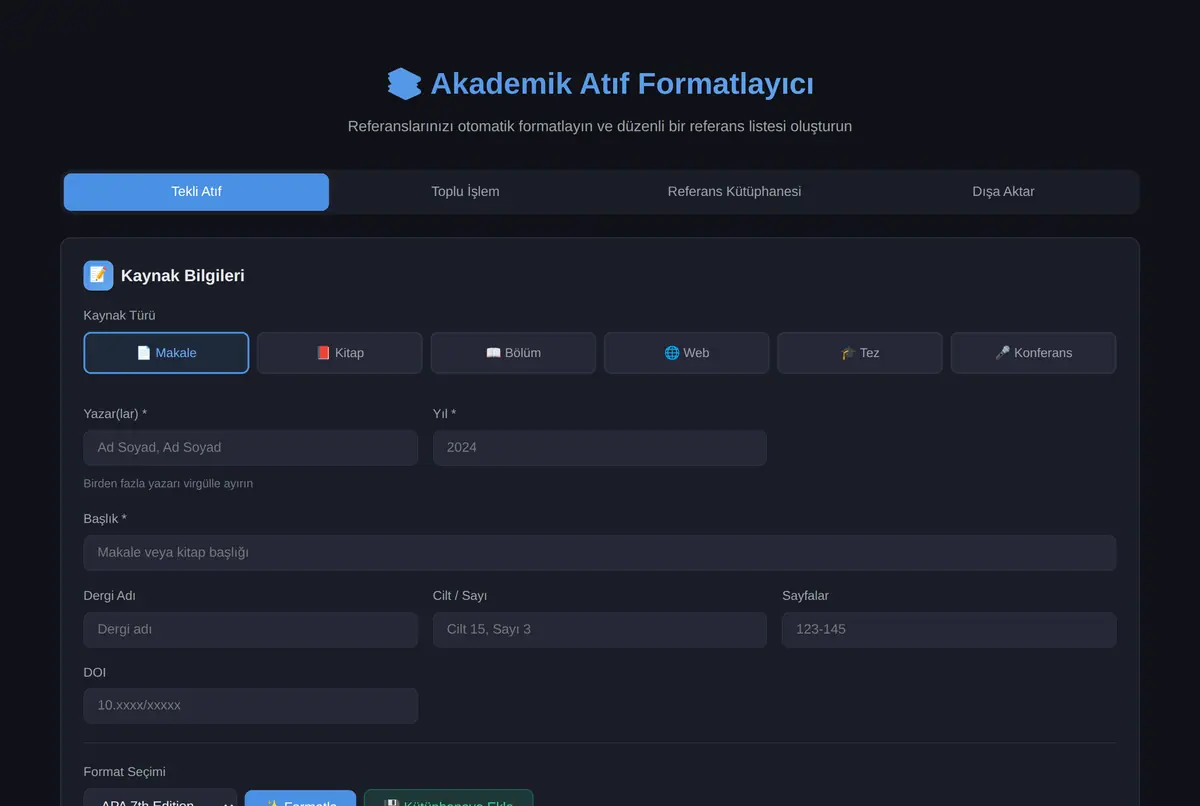Screen dimensions: 1200x806
Task: Focus the Dergi Adı journal field
Action: point(251,630)
